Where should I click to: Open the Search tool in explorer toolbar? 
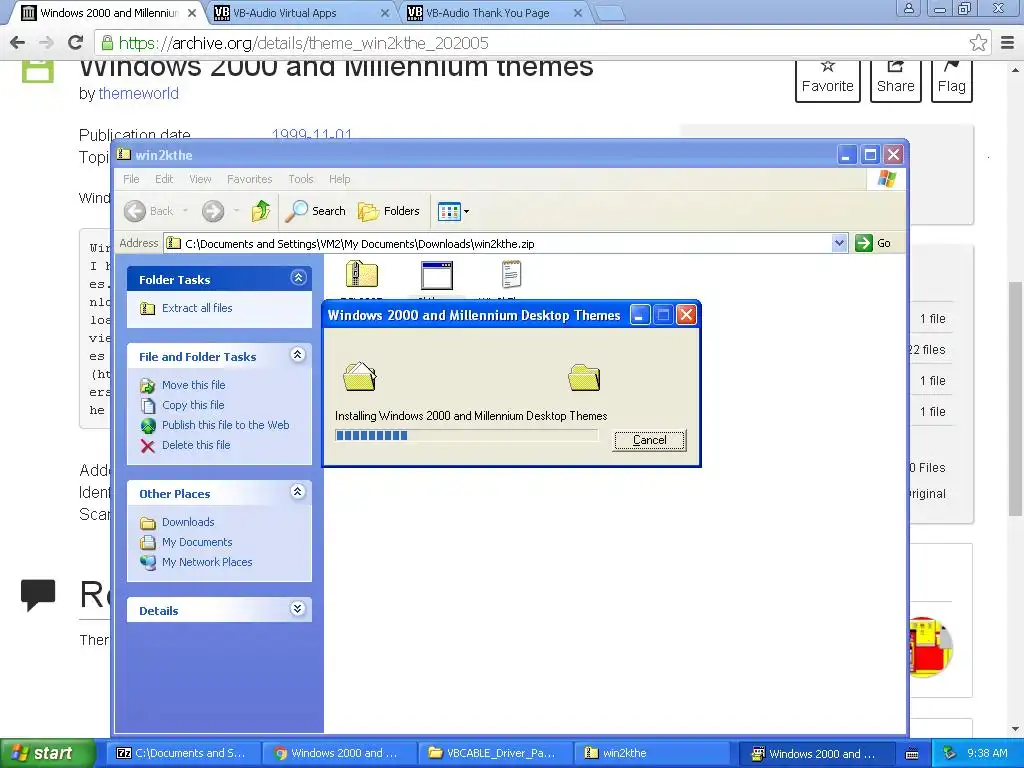click(x=317, y=211)
